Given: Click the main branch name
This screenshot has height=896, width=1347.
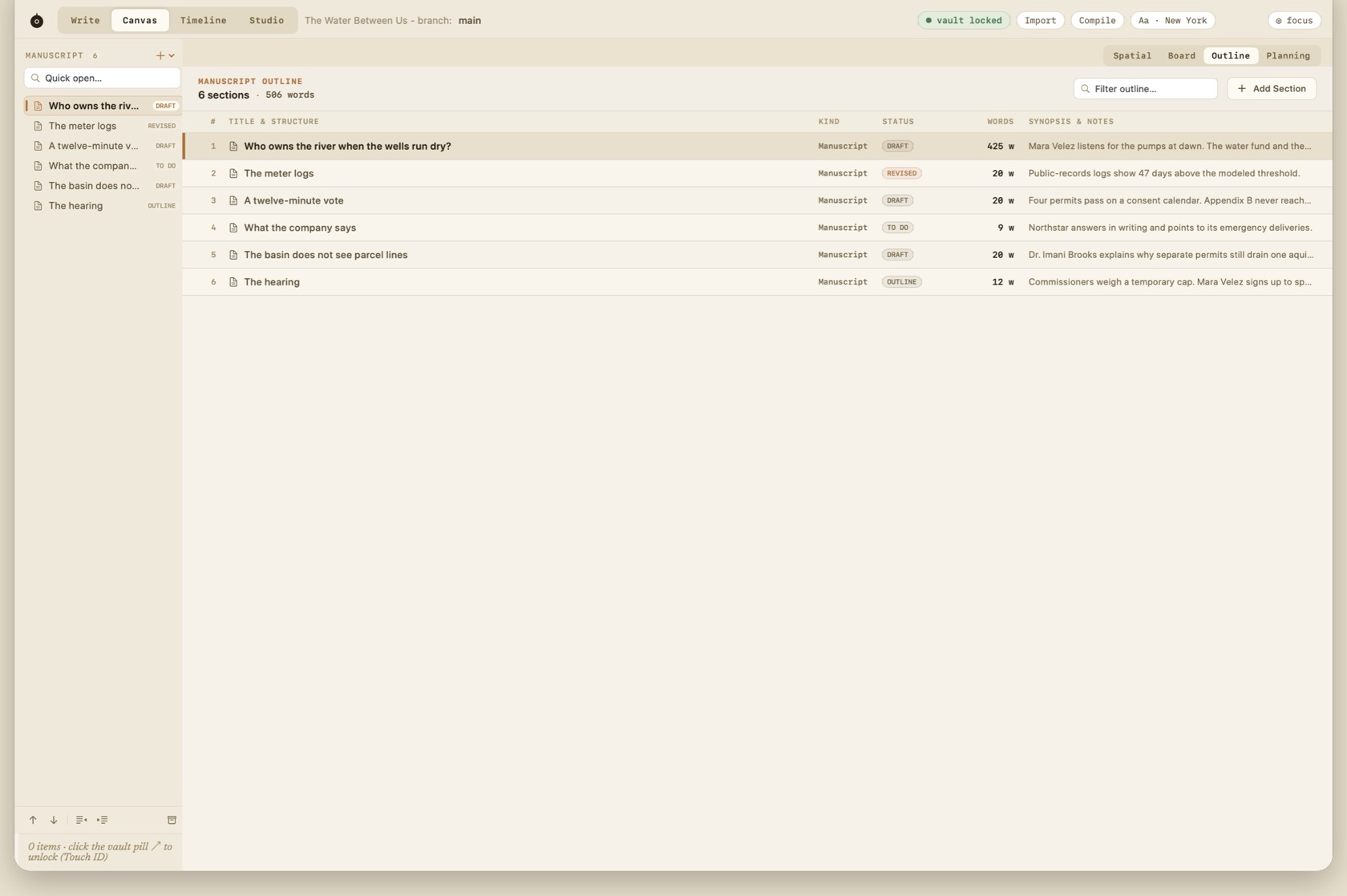Looking at the screenshot, I should pyautogui.click(x=470, y=21).
